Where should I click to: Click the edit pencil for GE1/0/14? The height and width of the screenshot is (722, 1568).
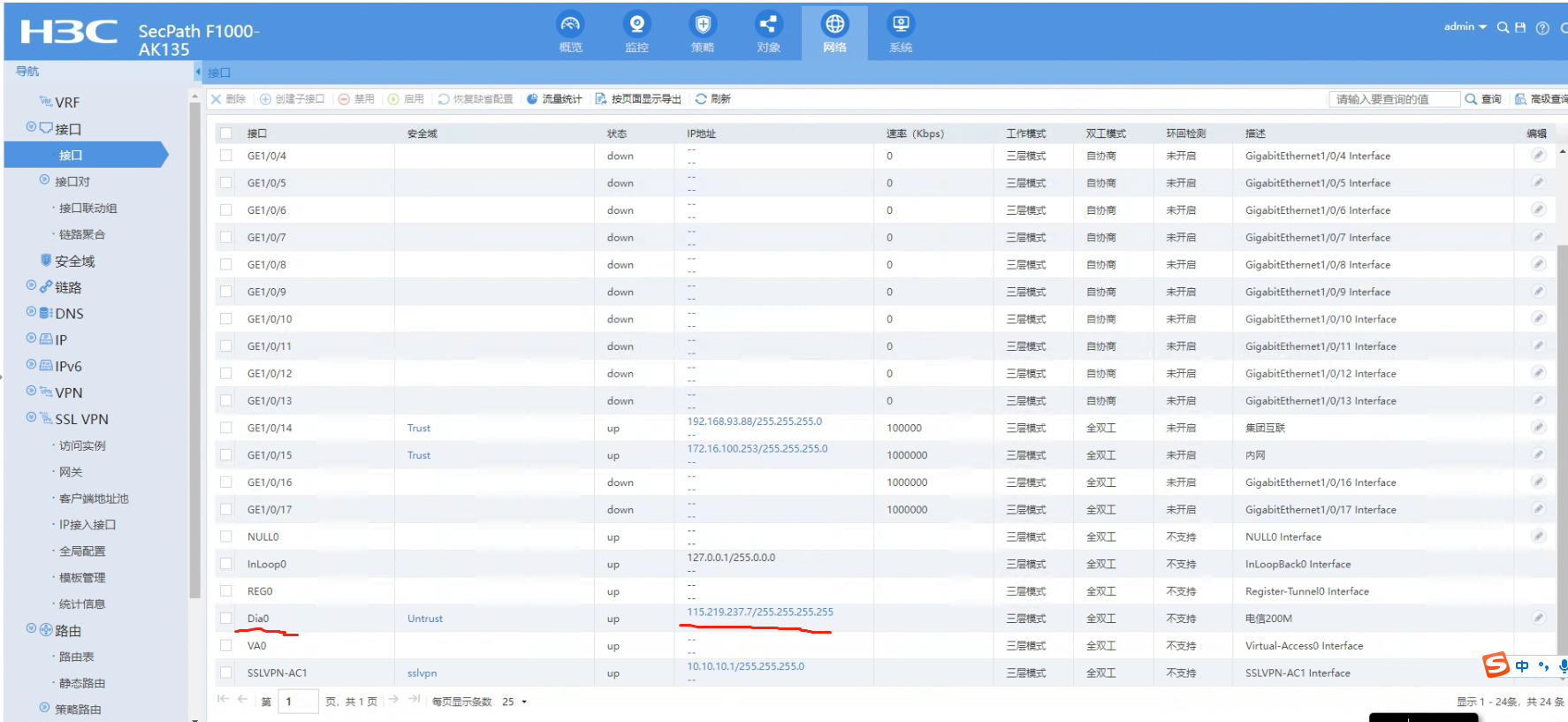click(x=1538, y=428)
